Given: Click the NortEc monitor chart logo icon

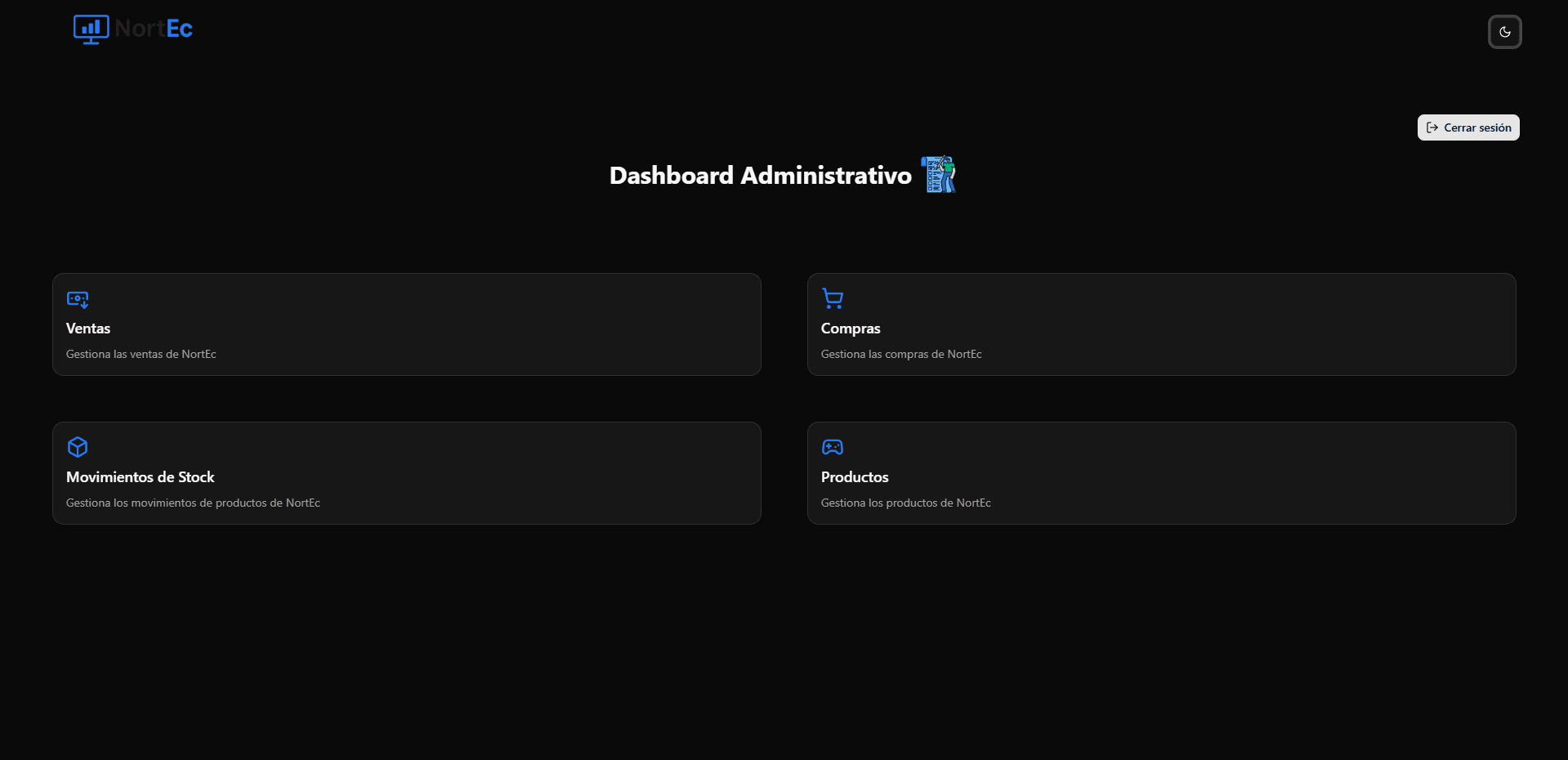Looking at the screenshot, I should pos(91,29).
